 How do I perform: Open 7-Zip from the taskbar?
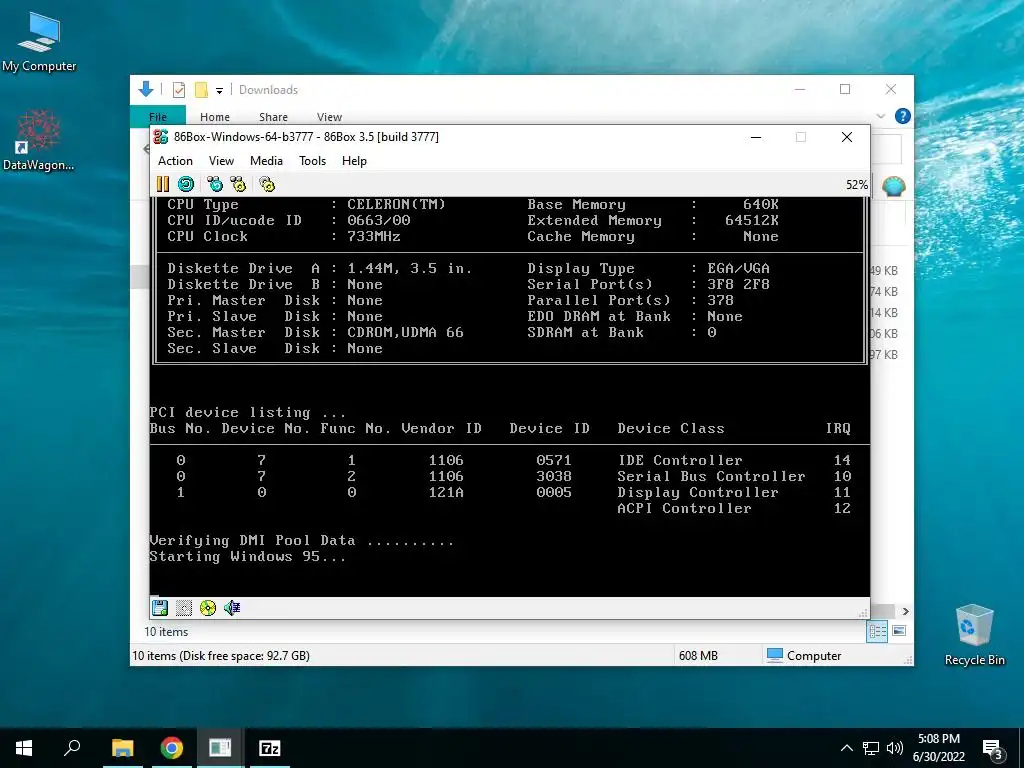click(x=269, y=748)
